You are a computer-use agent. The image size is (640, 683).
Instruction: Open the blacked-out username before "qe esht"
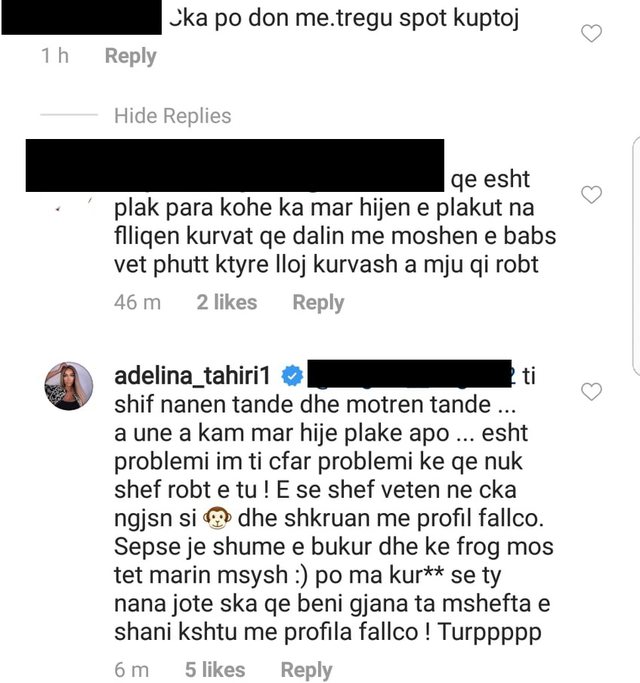tap(235, 166)
